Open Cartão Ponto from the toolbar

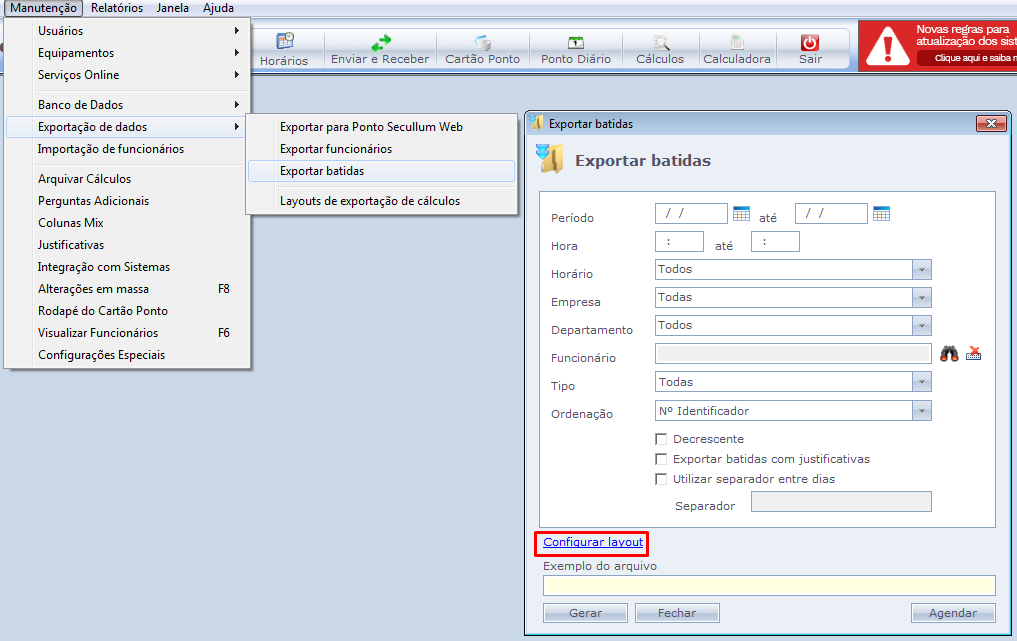pos(483,43)
